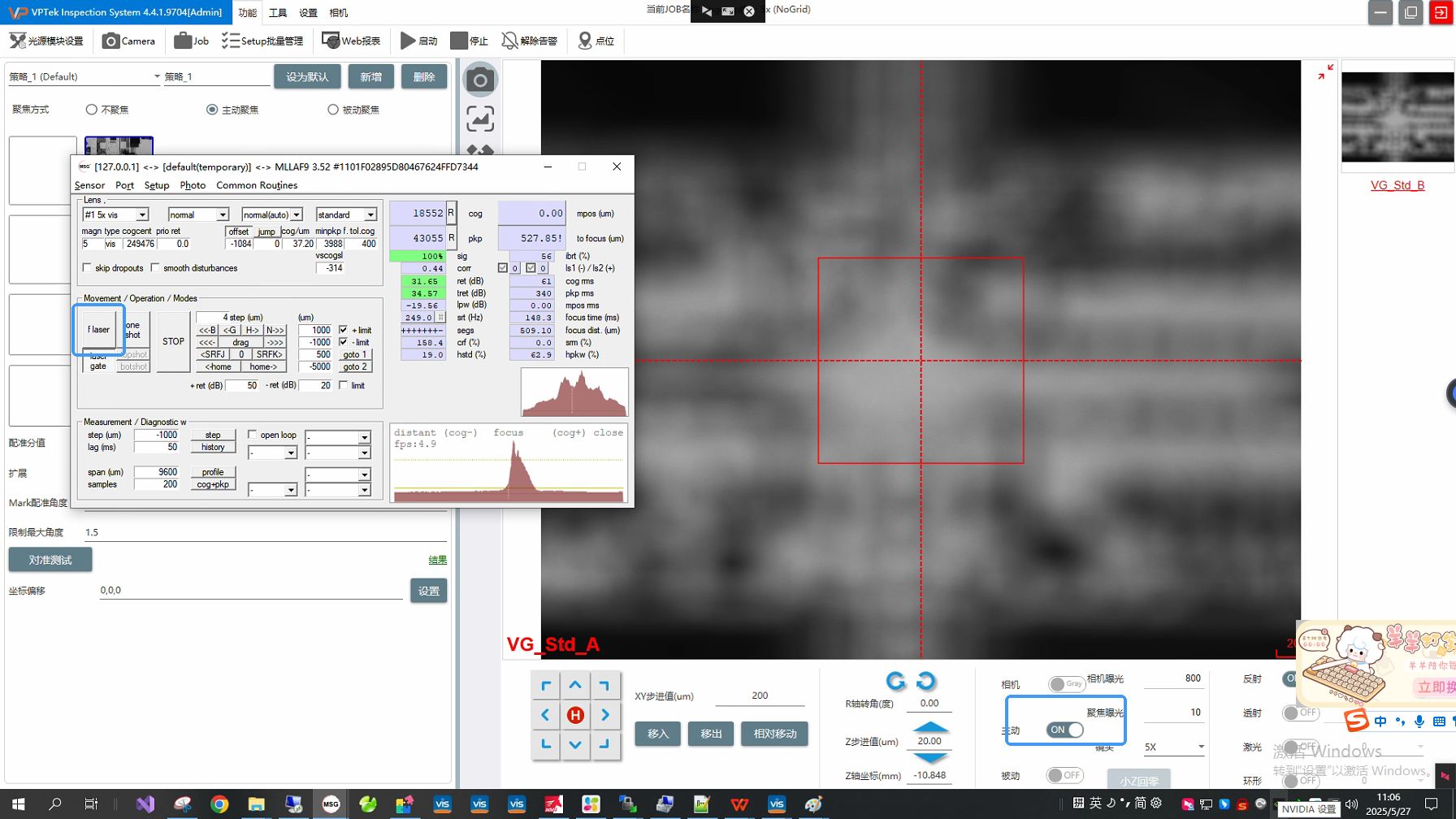Viewport: 1456px width, 819px height.
Task: Open the normal mode dropdown
Action: [198, 214]
